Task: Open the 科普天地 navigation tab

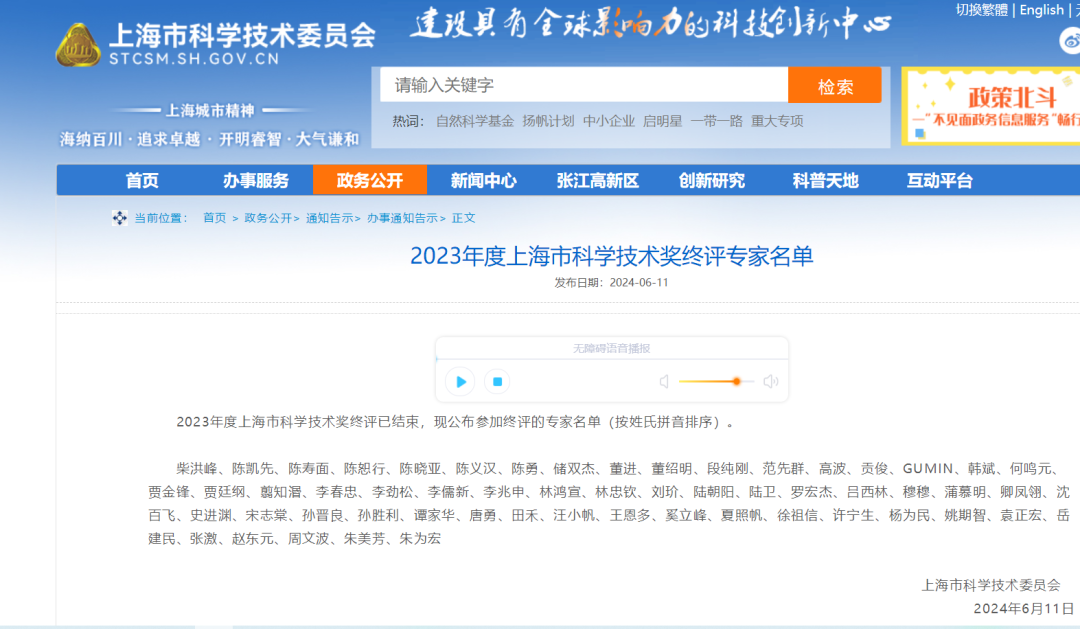Action: [826, 180]
